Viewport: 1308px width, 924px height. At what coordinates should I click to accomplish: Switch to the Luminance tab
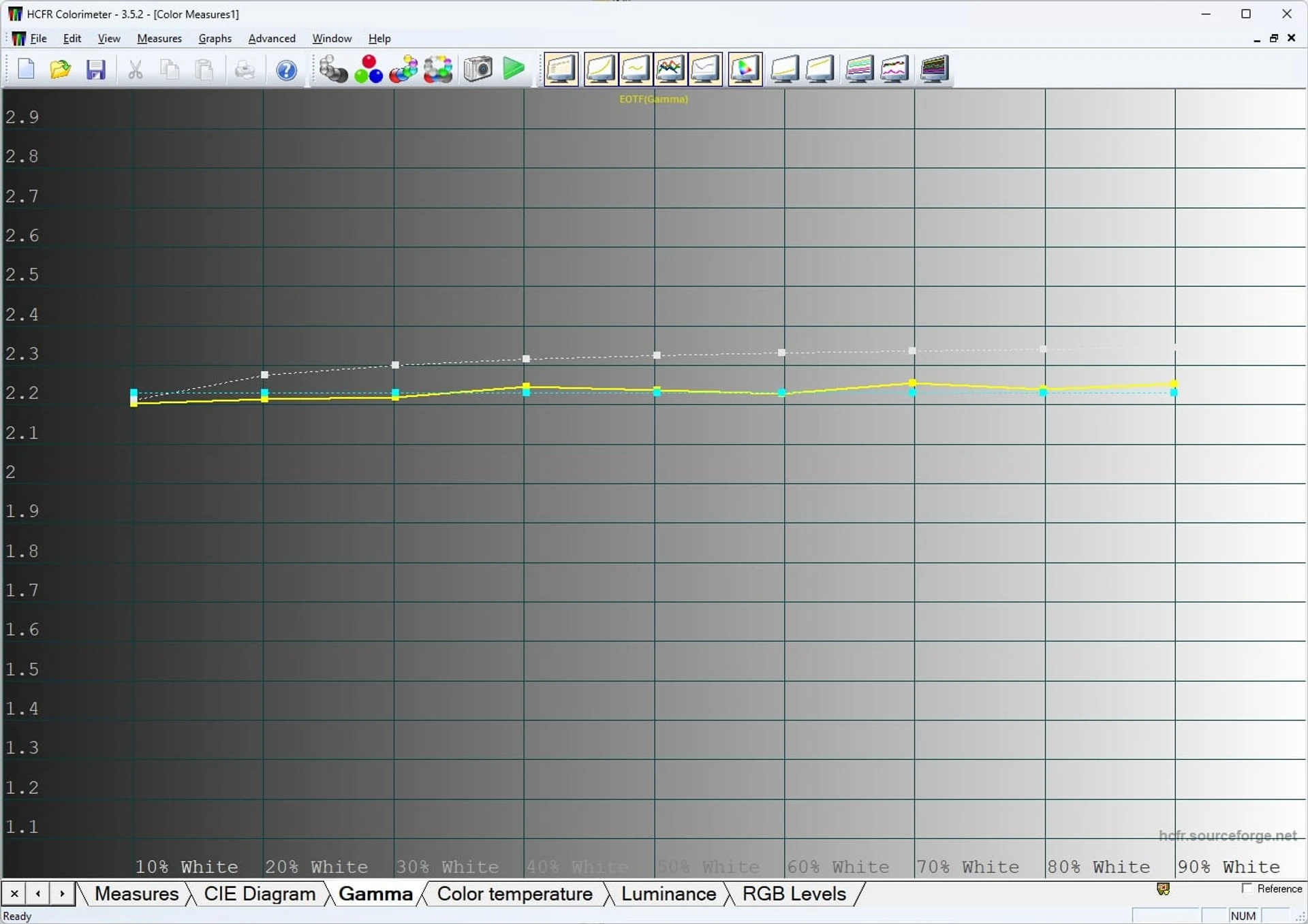pos(668,893)
